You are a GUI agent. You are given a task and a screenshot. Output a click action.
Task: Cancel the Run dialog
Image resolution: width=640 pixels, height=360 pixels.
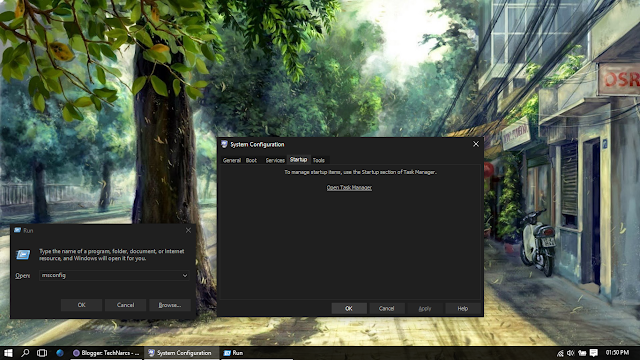pyautogui.click(x=125, y=305)
